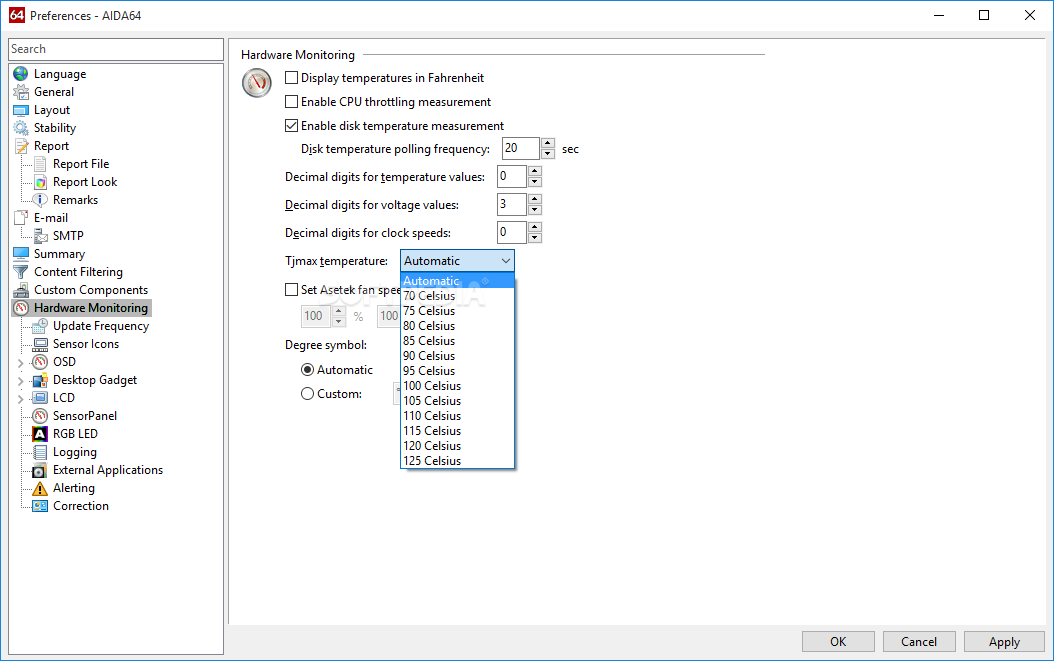Click the Hardware Monitoring gauge icon in tree

coord(21,308)
